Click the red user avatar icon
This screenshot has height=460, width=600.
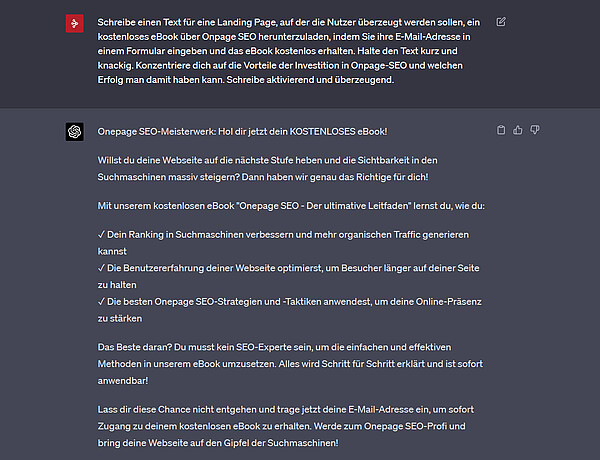(75, 23)
